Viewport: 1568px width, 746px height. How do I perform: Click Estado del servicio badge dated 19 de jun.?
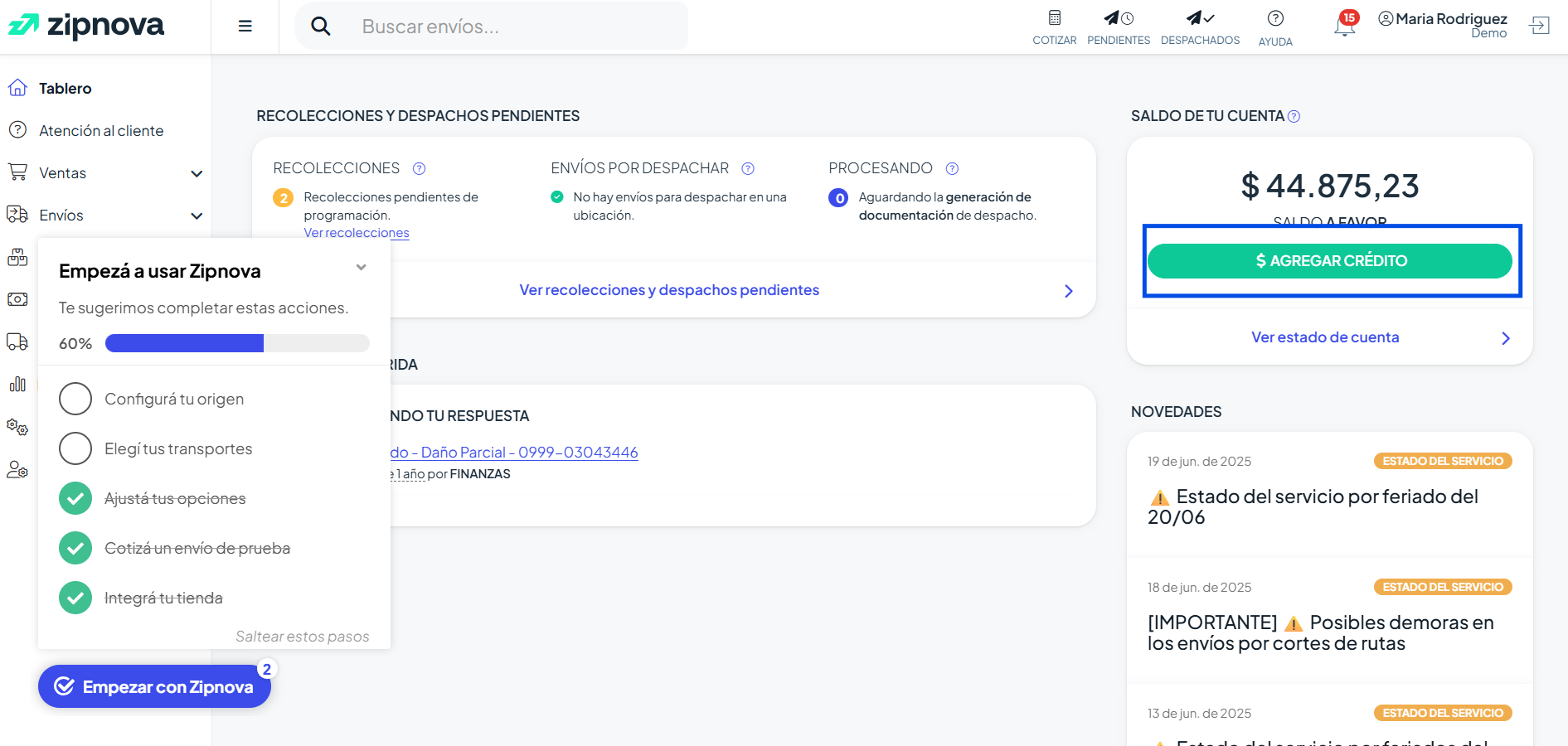(x=1443, y=461)
